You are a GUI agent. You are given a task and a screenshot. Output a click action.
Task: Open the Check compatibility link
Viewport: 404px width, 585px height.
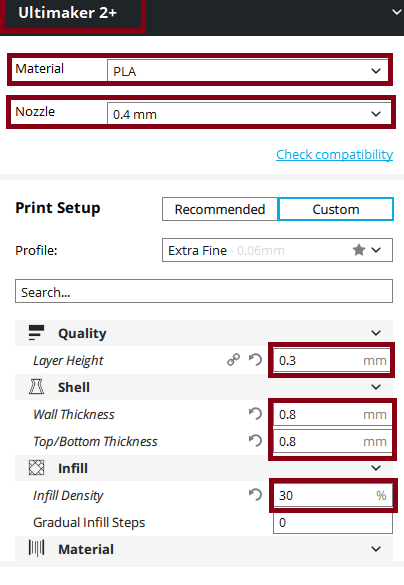coord(335,154)
